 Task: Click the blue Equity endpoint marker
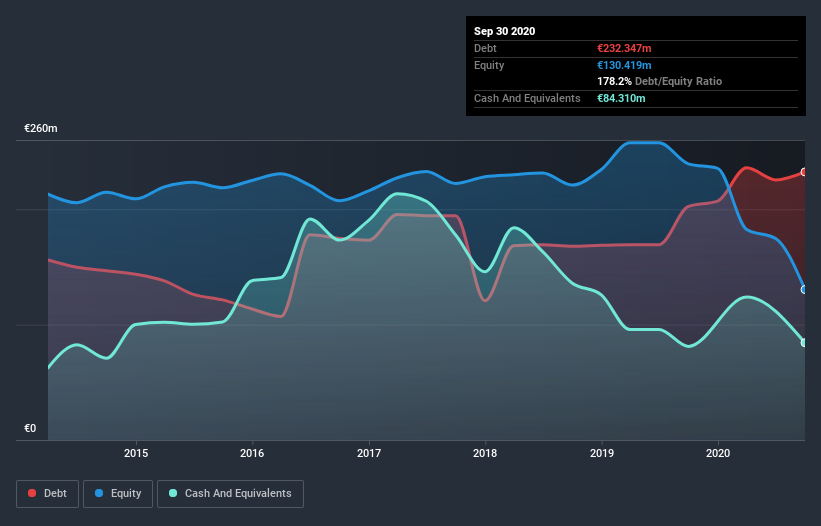(804, 289)
